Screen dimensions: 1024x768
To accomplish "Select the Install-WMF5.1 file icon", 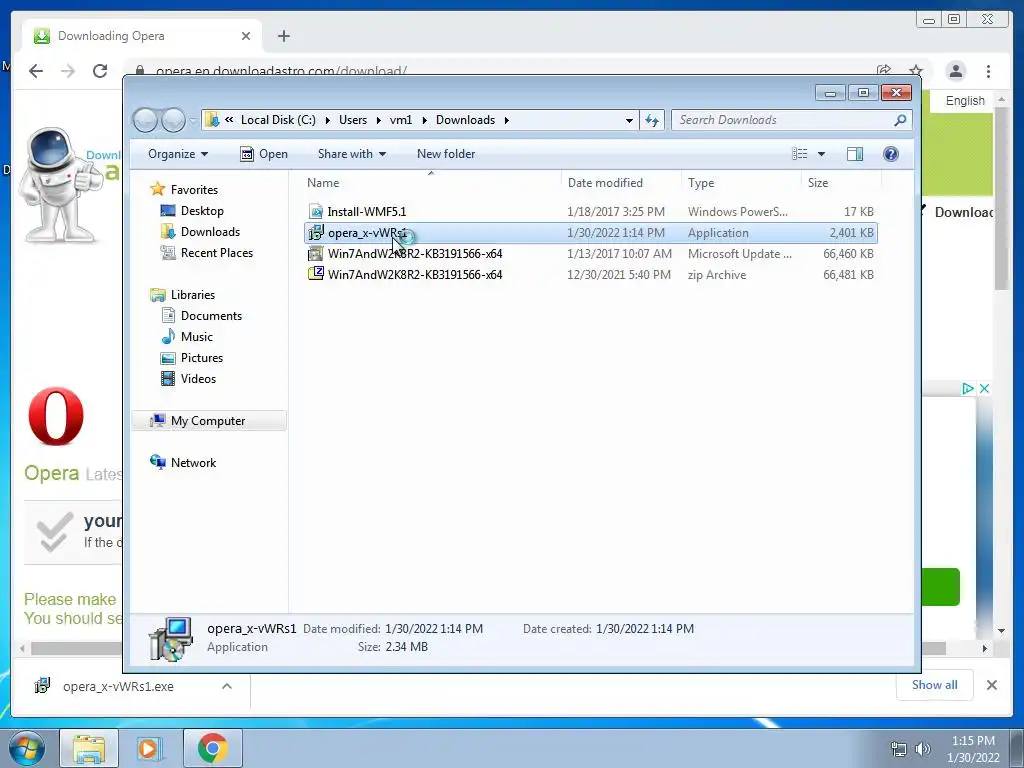I will 316,212.
